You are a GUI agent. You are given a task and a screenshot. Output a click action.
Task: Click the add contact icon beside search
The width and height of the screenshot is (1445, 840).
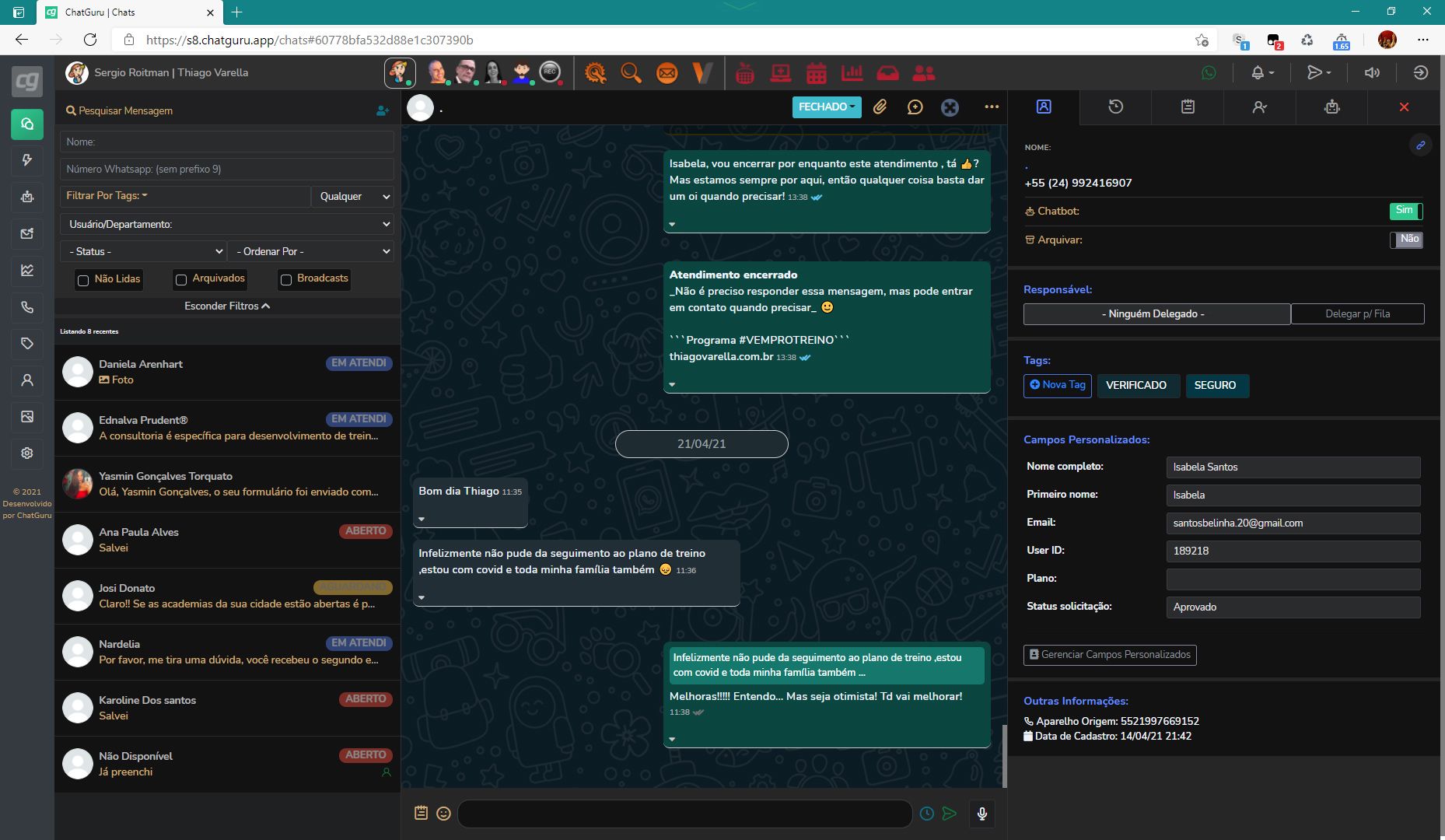pyautogui.click(x=383, y=111)
